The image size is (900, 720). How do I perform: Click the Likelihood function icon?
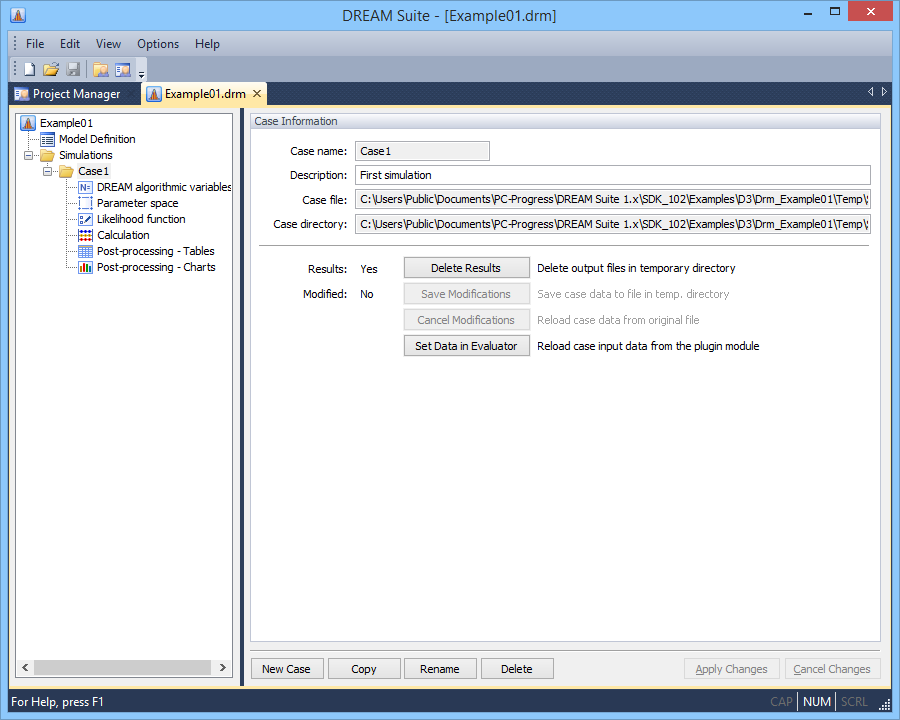pos(85,219)
